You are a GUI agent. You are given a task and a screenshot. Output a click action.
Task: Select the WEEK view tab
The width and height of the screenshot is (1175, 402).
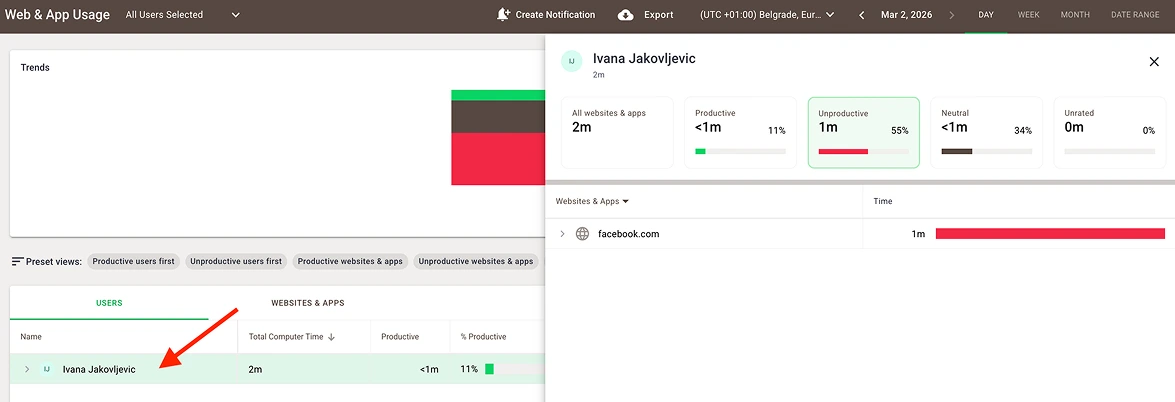click(x=1028, y=15)
